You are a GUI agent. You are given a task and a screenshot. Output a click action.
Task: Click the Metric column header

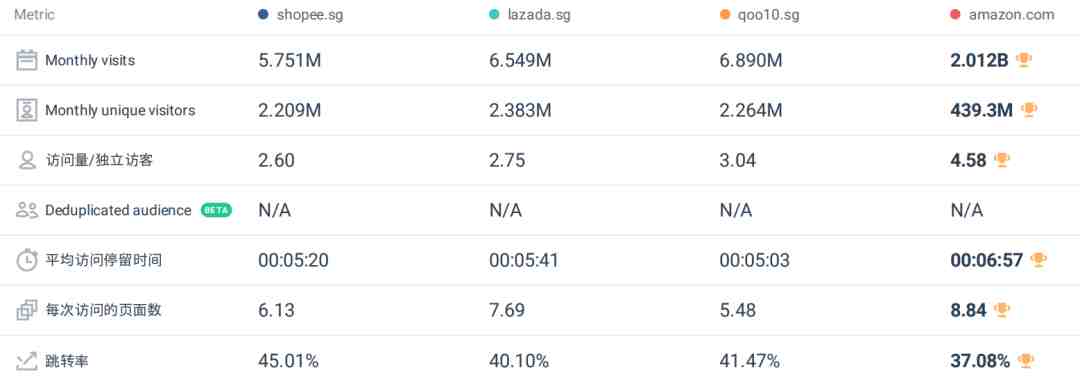click(x=34, y=14)
